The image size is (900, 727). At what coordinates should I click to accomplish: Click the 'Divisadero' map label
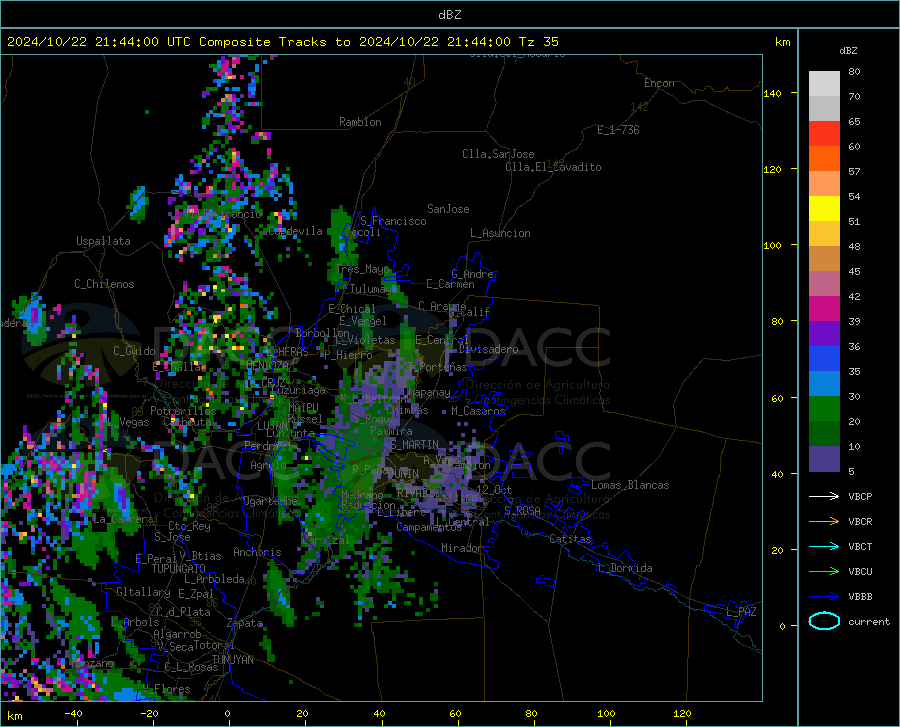tap(488, 349)
